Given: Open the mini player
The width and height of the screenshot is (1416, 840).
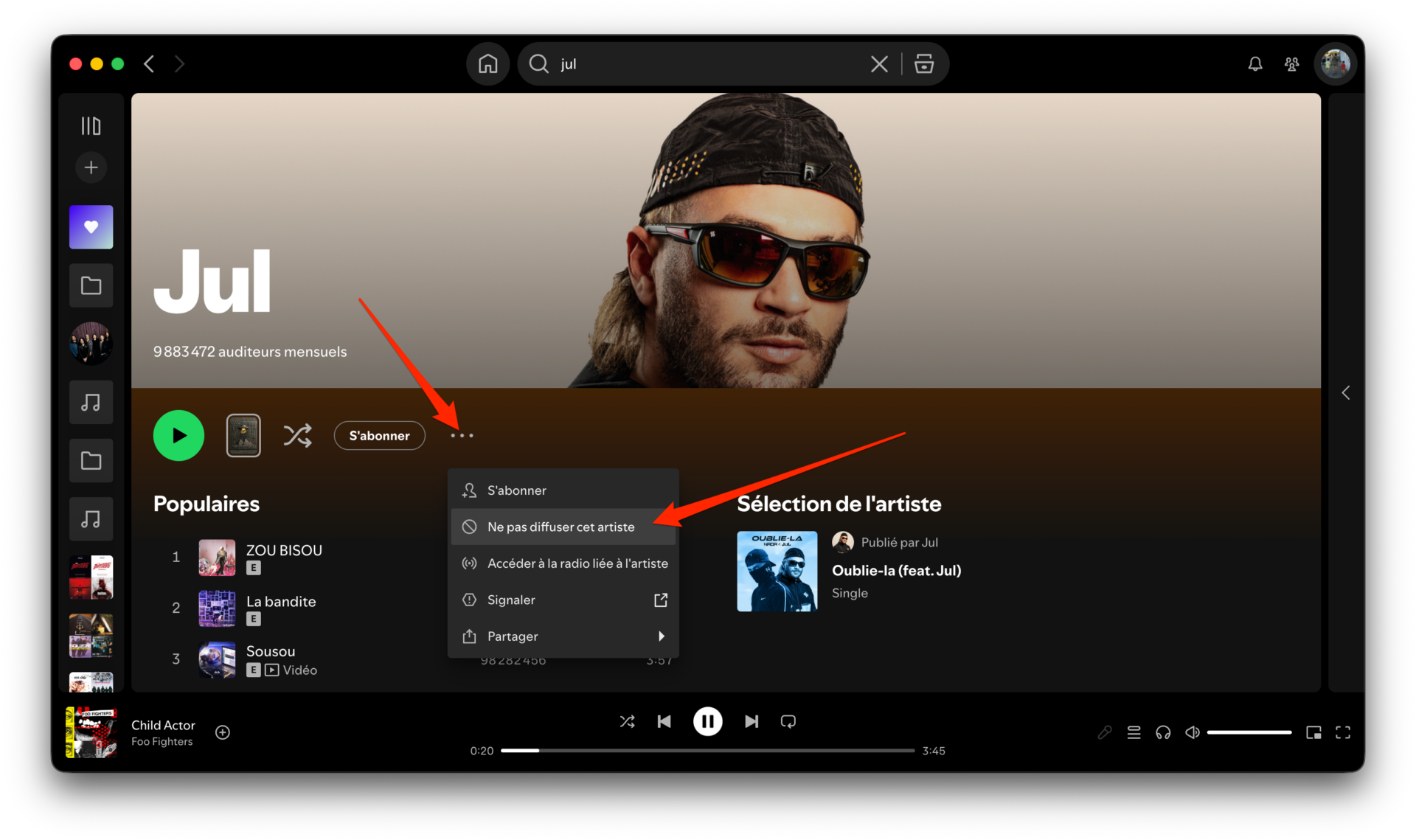Looking at the screenshot, I should click(x=1313, y=732).
